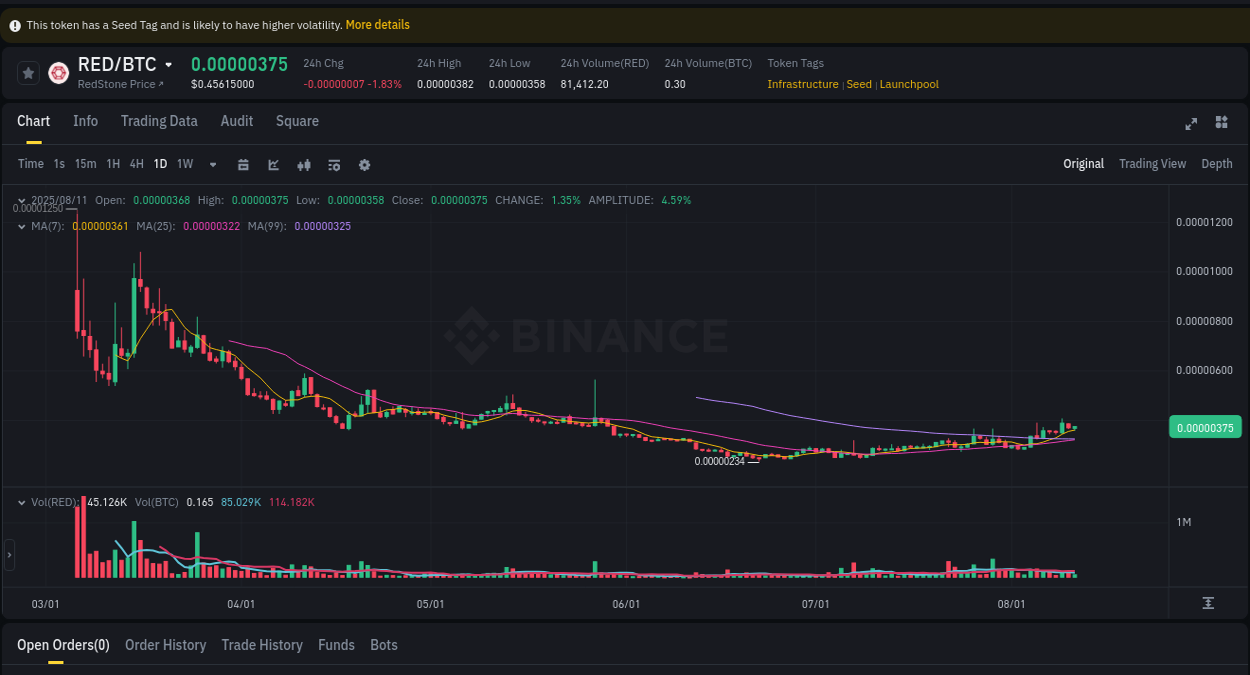Image resolution: width=1250 pixels, height=675 pixels.
Task: Open the candlestick chart style icon
Action: point(304,164)
